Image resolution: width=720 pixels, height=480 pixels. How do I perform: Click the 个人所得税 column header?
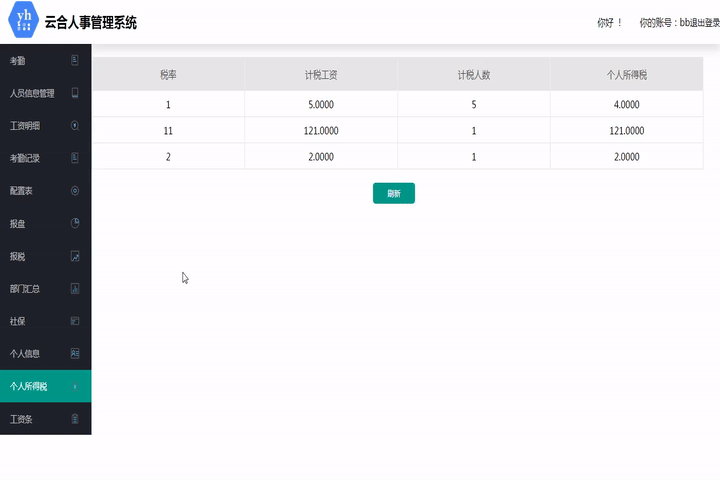(626, 75)
